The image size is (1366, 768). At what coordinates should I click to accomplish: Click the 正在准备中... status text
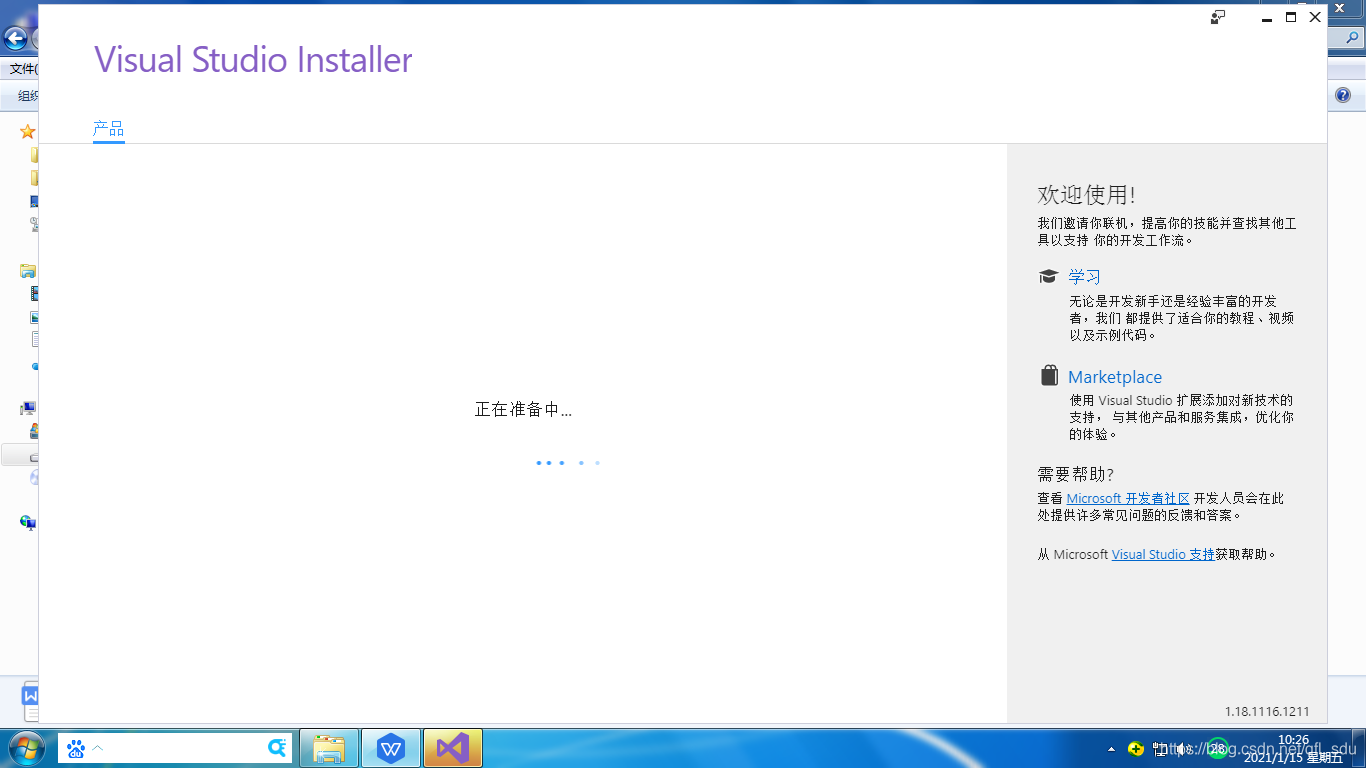coord(523,410)
